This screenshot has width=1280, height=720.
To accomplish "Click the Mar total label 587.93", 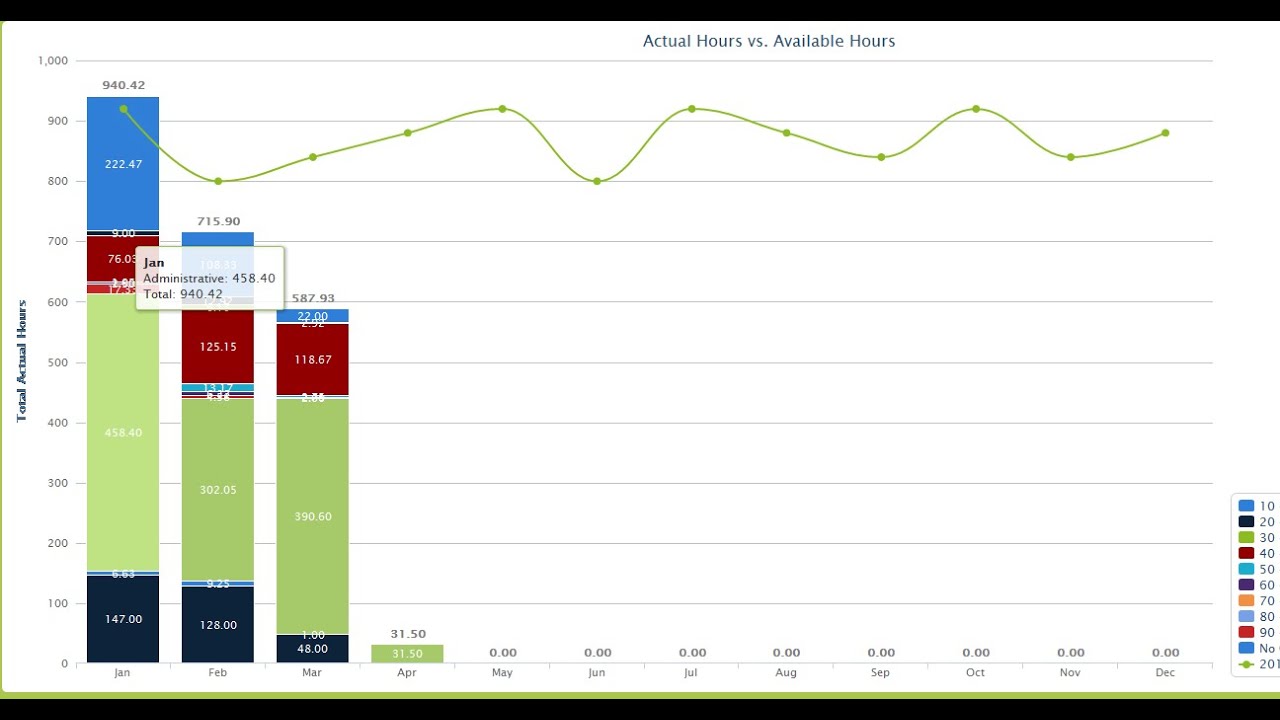I will [313, 298].
